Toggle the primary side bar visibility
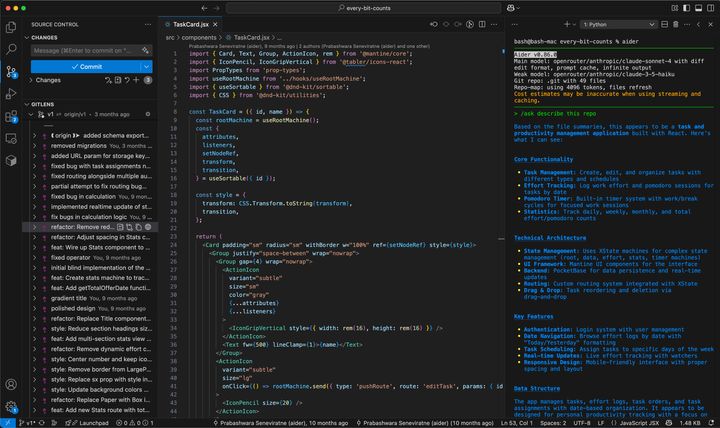The width and height of the screenshot is (720, 428). coord(686,8)
